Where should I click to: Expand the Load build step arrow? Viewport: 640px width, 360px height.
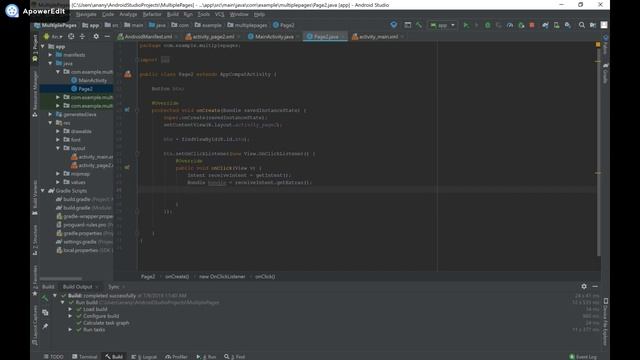point(70,309)
